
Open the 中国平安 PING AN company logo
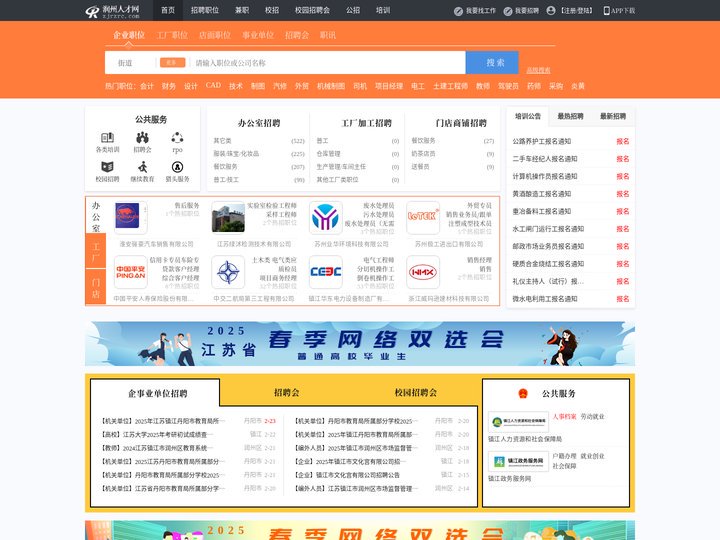pyautogui.click(x=130, y=272)
